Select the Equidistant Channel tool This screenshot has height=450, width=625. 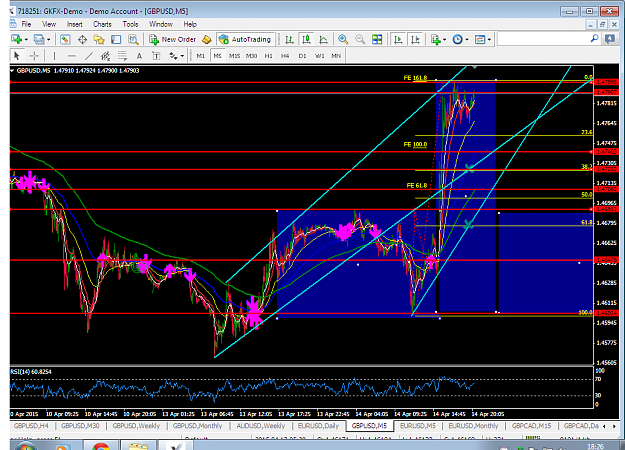[x=105, y=56]
